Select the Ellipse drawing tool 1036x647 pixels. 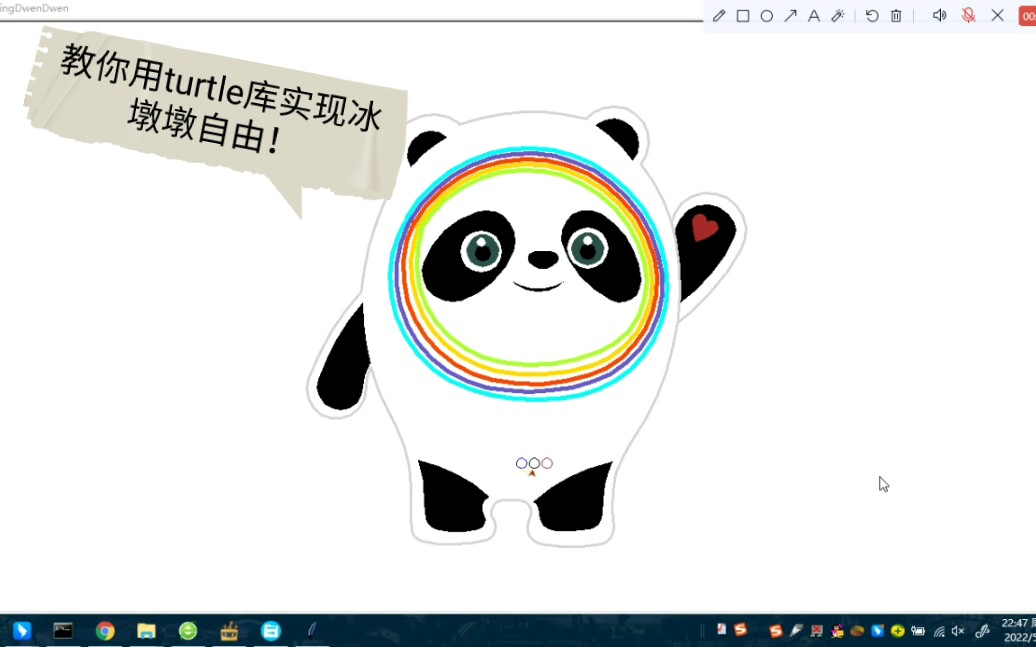point(766,15)
